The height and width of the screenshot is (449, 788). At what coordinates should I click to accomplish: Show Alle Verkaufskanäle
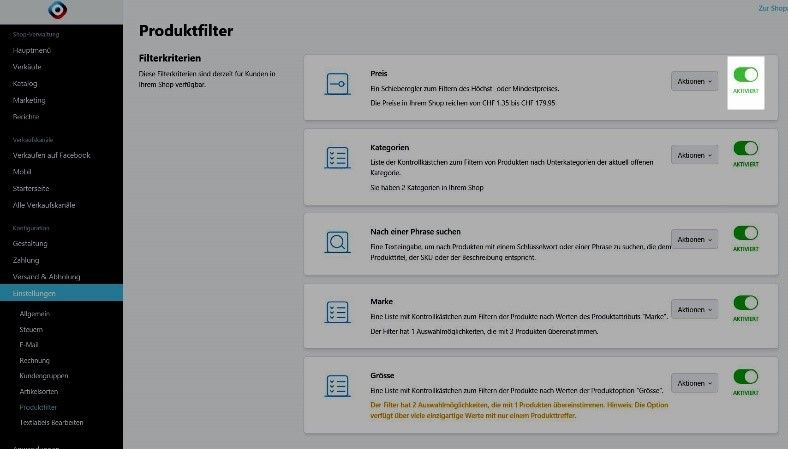coord(44,205)
